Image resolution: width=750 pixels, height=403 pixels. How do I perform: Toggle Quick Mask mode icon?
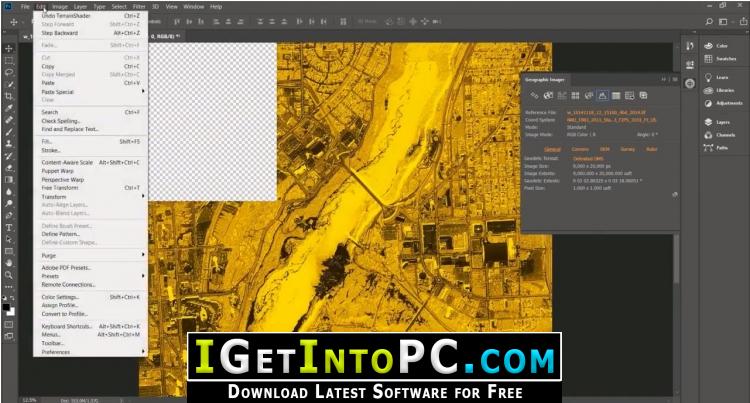9,324
